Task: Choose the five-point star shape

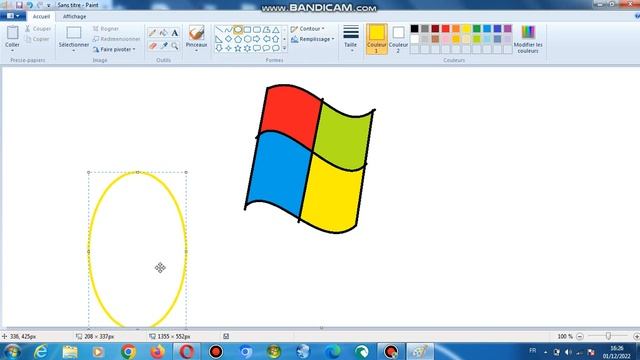Action: point(238,48)
